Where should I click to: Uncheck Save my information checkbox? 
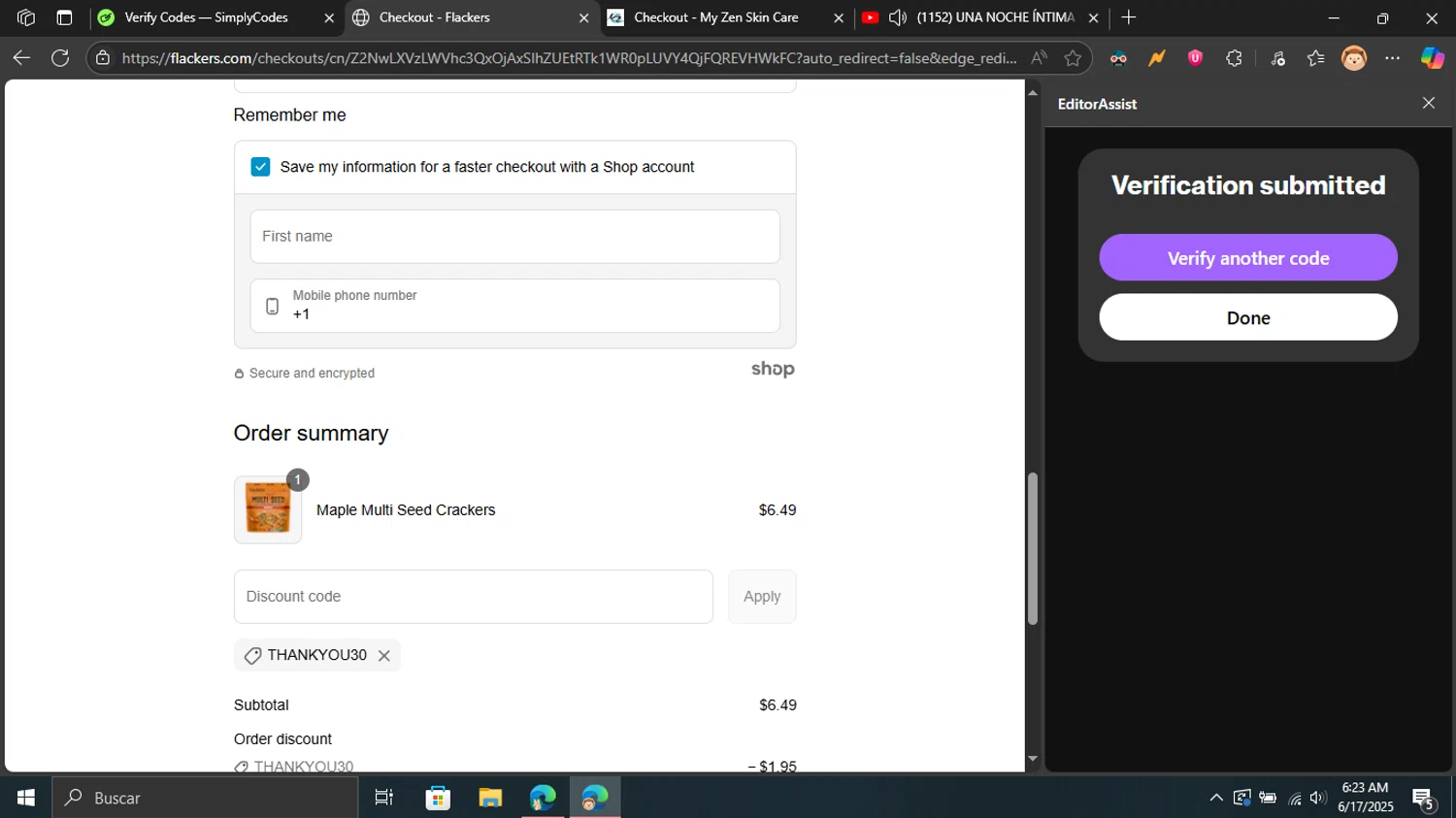tap(260, 167)
